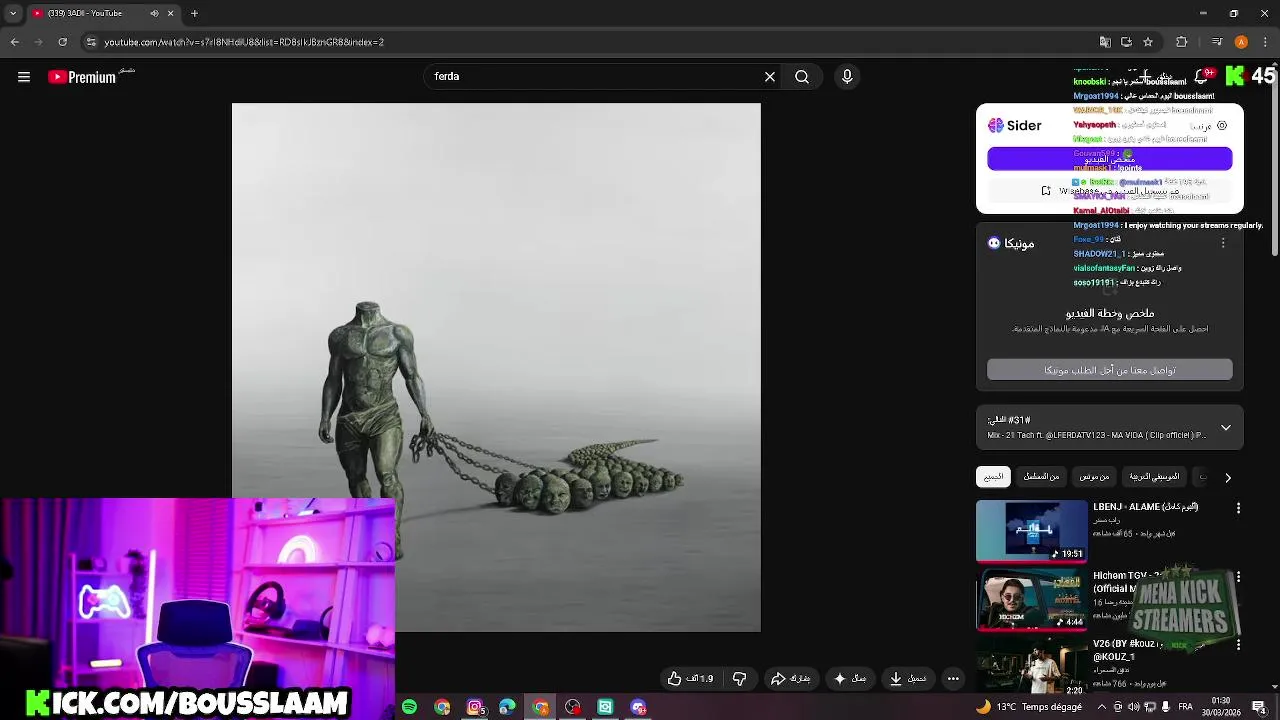Open options for LBENJ - ALAME video

(x=1238, y=509)
